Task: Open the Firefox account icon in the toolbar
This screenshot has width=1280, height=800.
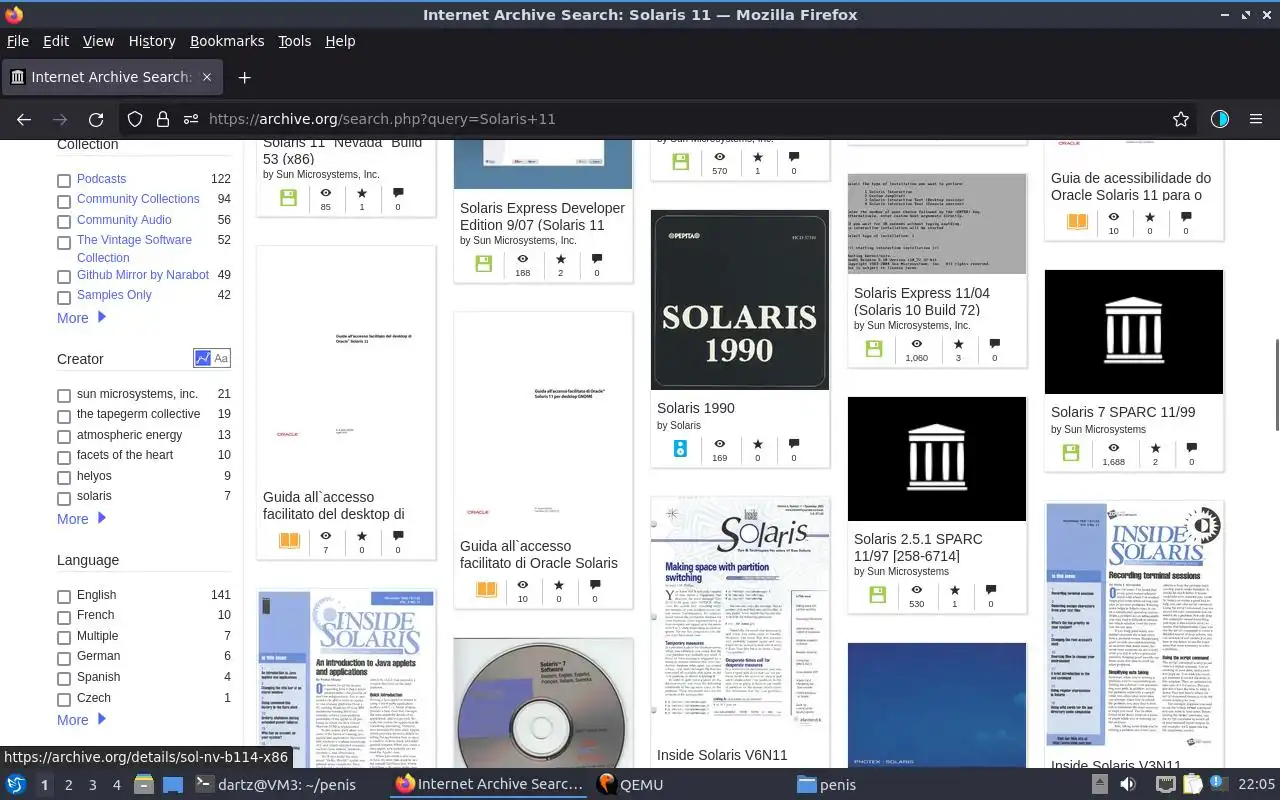Action: [x=1219, y=119]
